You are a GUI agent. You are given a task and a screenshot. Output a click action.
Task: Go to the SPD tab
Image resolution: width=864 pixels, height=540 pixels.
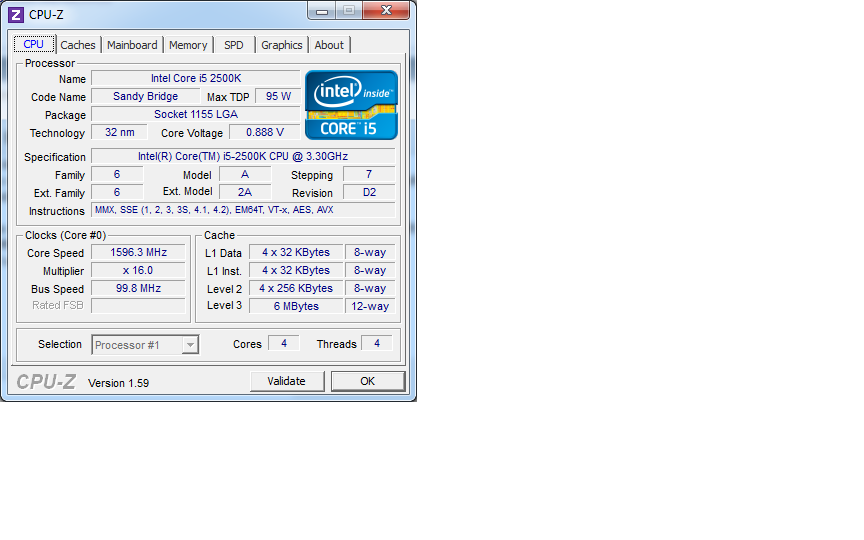tap(234, 45)
